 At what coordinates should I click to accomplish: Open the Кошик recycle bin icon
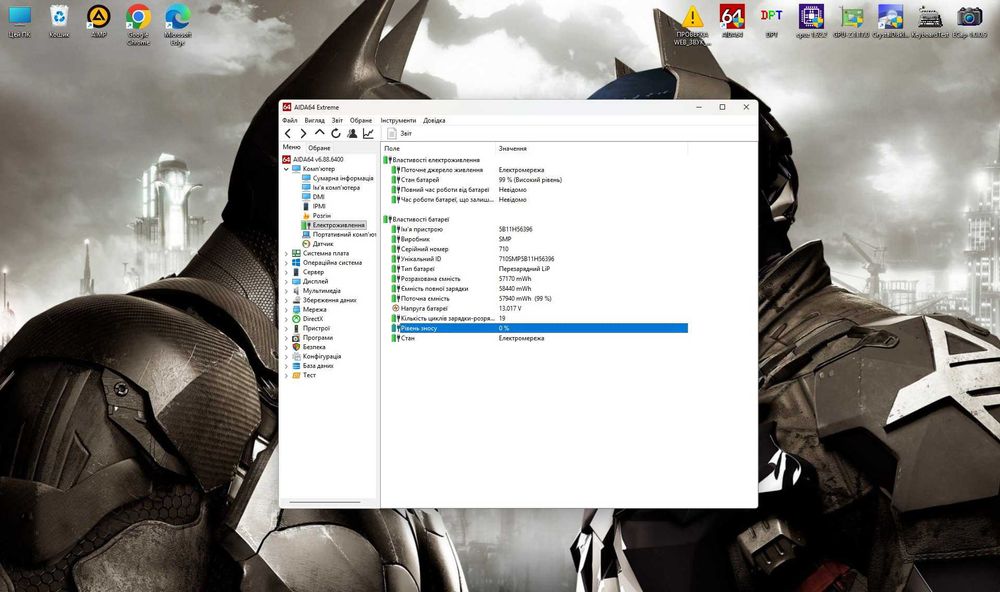coord(59,22)
